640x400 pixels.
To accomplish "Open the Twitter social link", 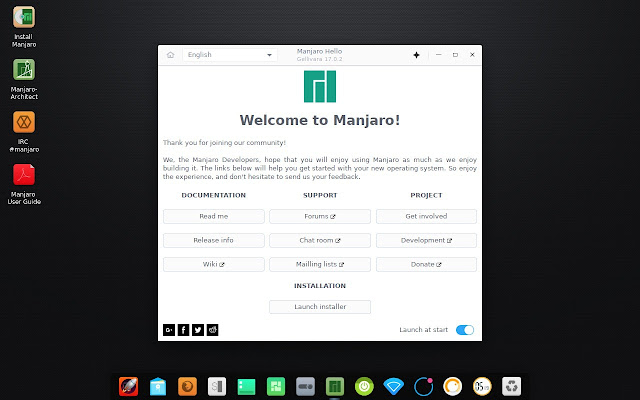I will (x=198, y=330).
